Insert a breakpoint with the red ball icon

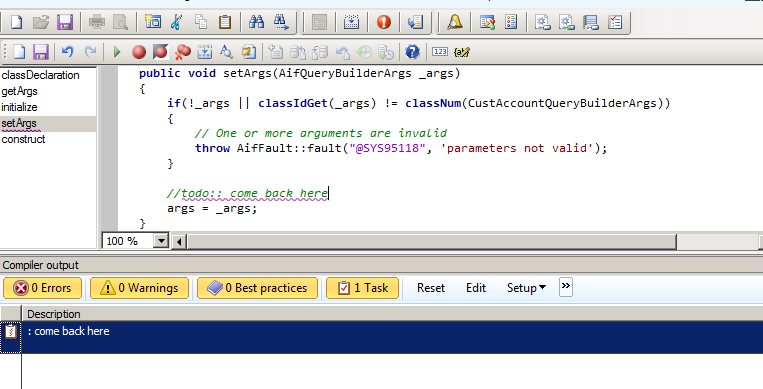(x=139, y=52)
